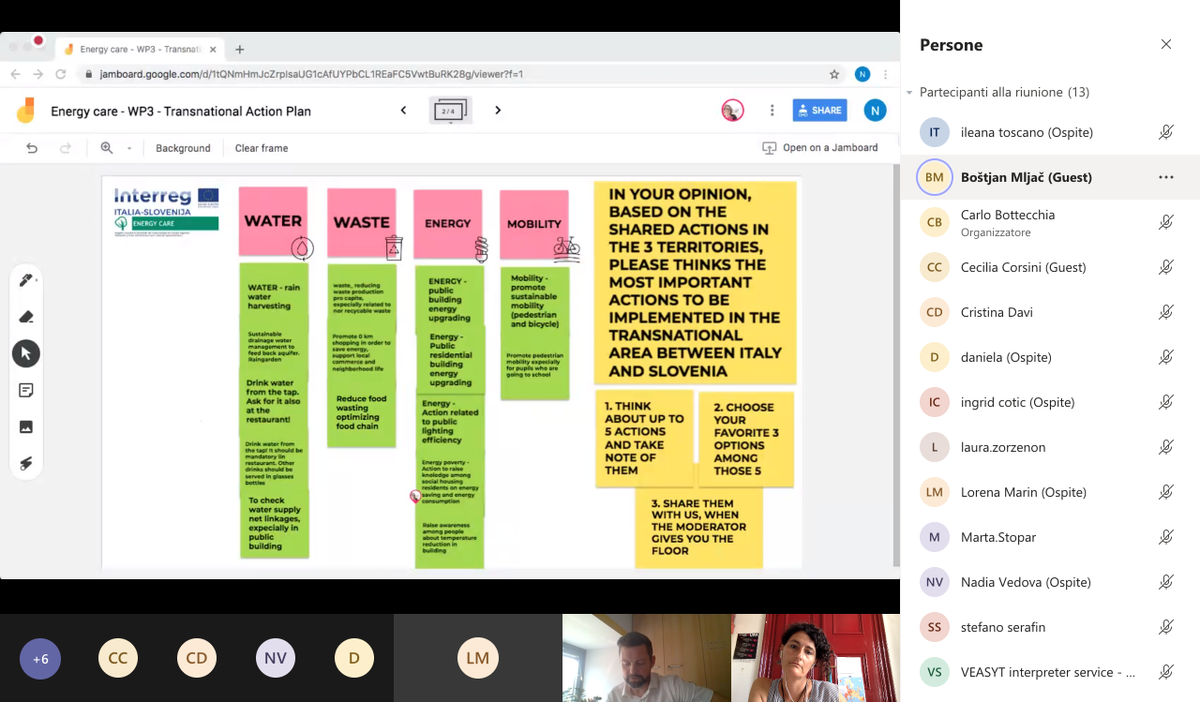Activate the Select arrow tool
Screen dimensions: 1200x702
click(x=27, y=353)
